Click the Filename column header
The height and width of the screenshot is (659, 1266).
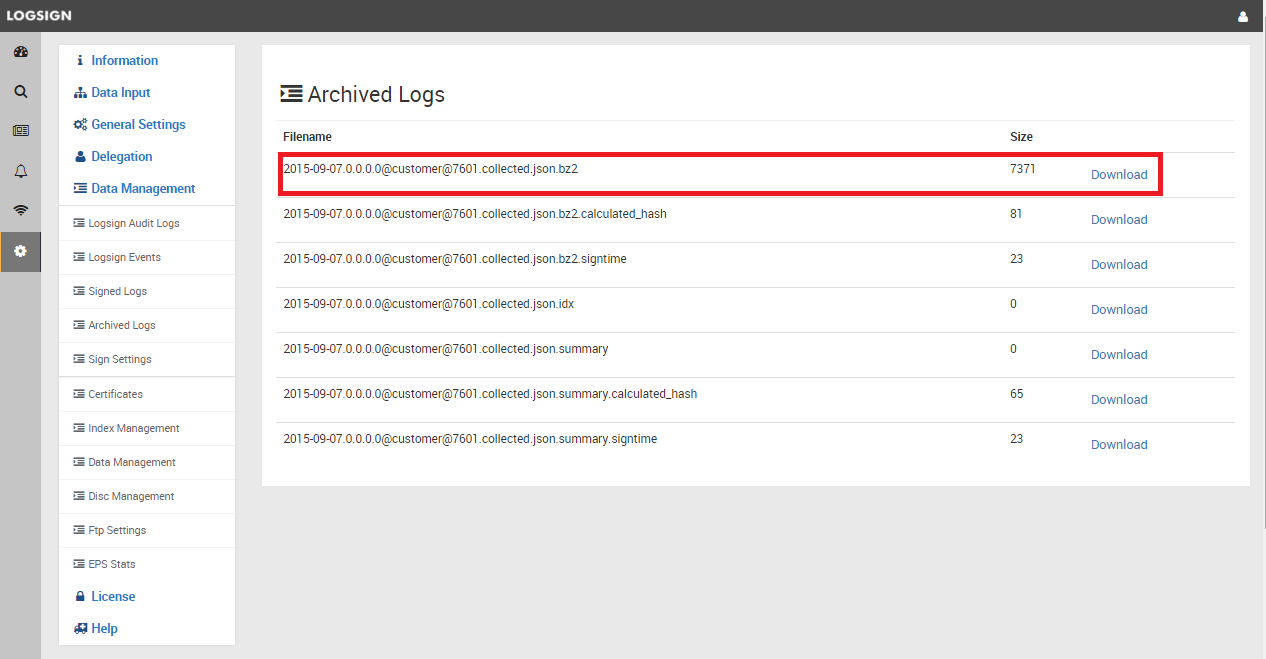pos(307,136)
